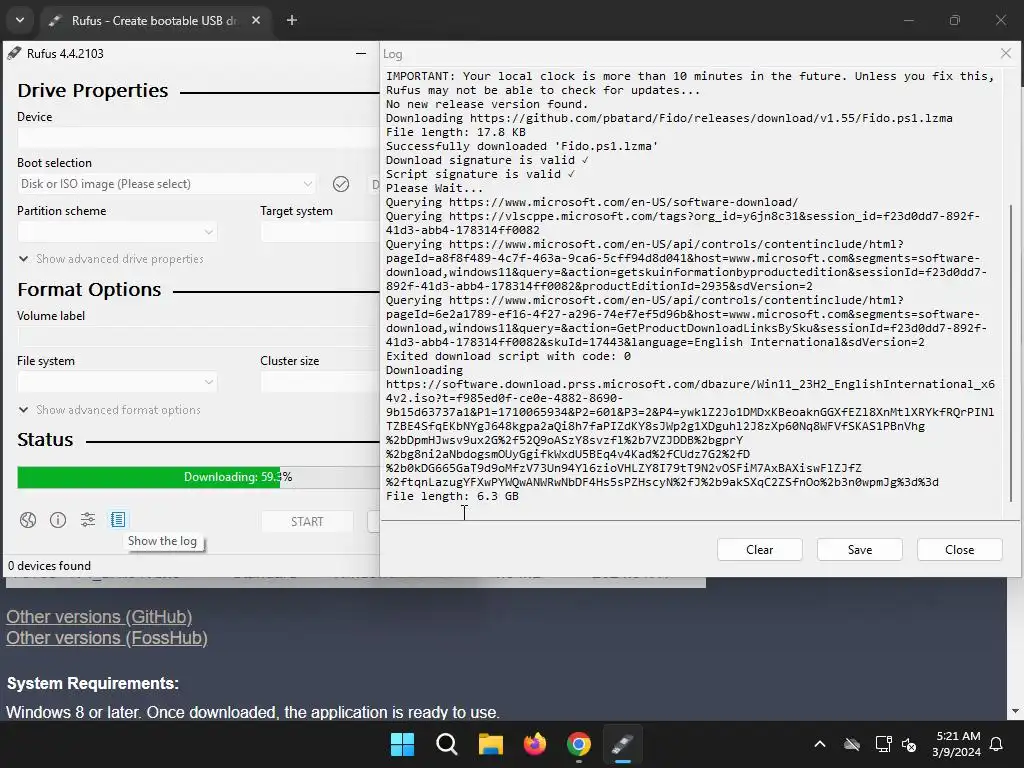The height and width of the screenshot is (768, 1024).
Task: Open Other versions (FossHub) link
Action: click(x=107, y=638)
